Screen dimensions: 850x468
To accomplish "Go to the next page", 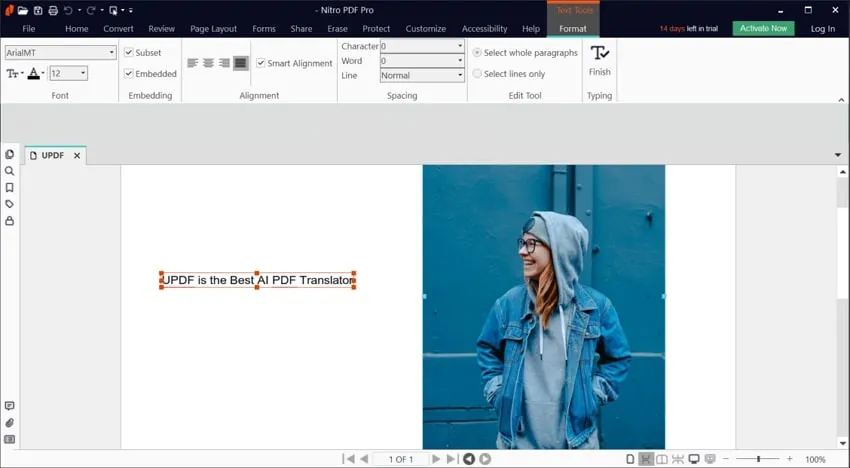I will 436,459.
